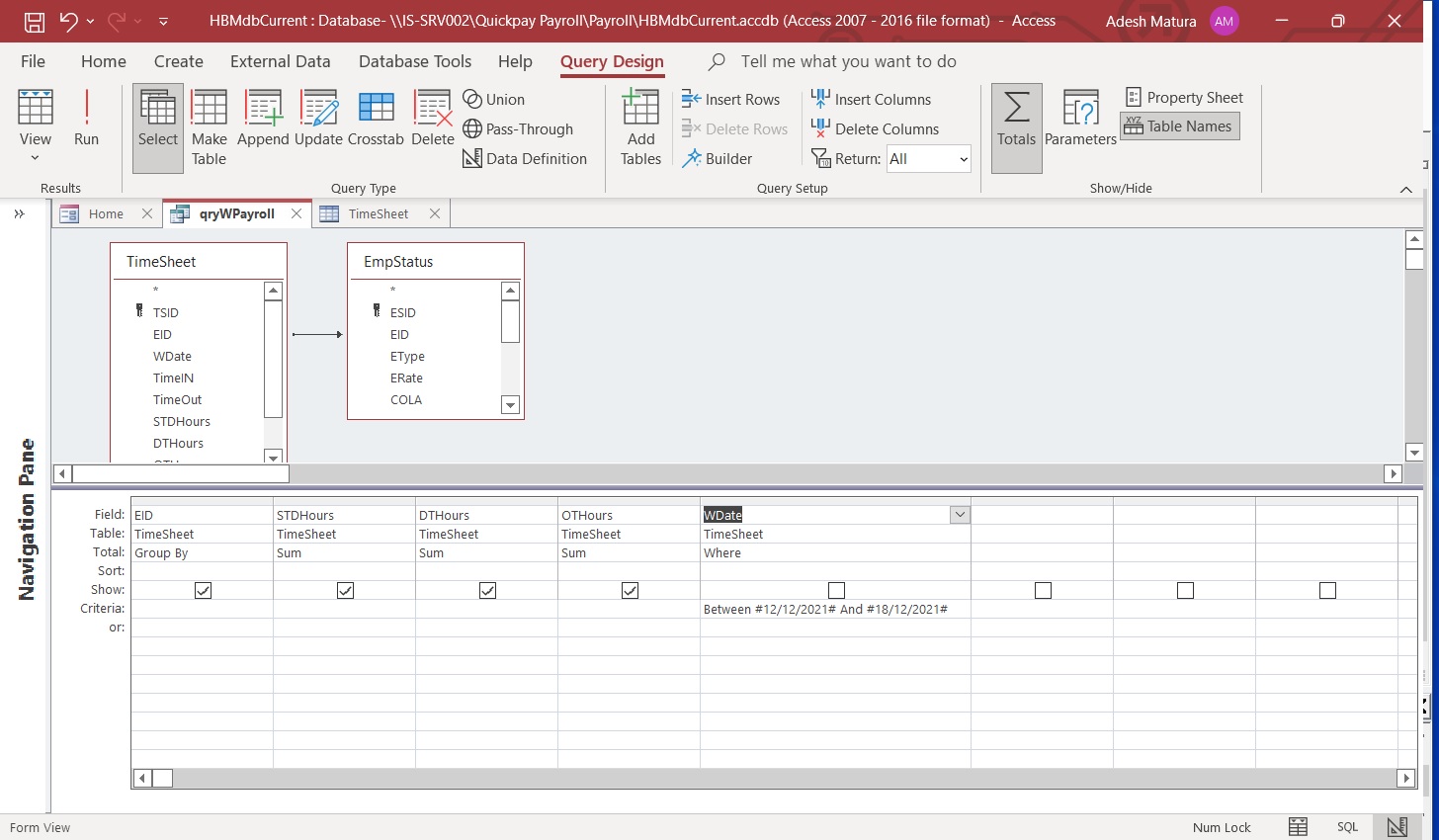The width and height of the screenshot is (1439, 840).
Task: Choose the Delete query type
Action: pyautogui.click(x=433, y=118)
